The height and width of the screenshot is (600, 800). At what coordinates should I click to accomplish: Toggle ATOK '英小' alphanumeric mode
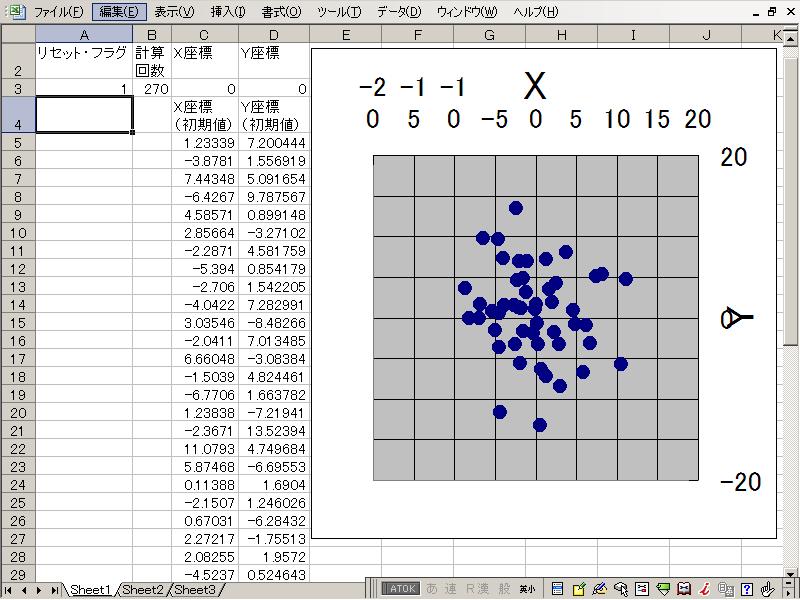click(x=526, y=589)
